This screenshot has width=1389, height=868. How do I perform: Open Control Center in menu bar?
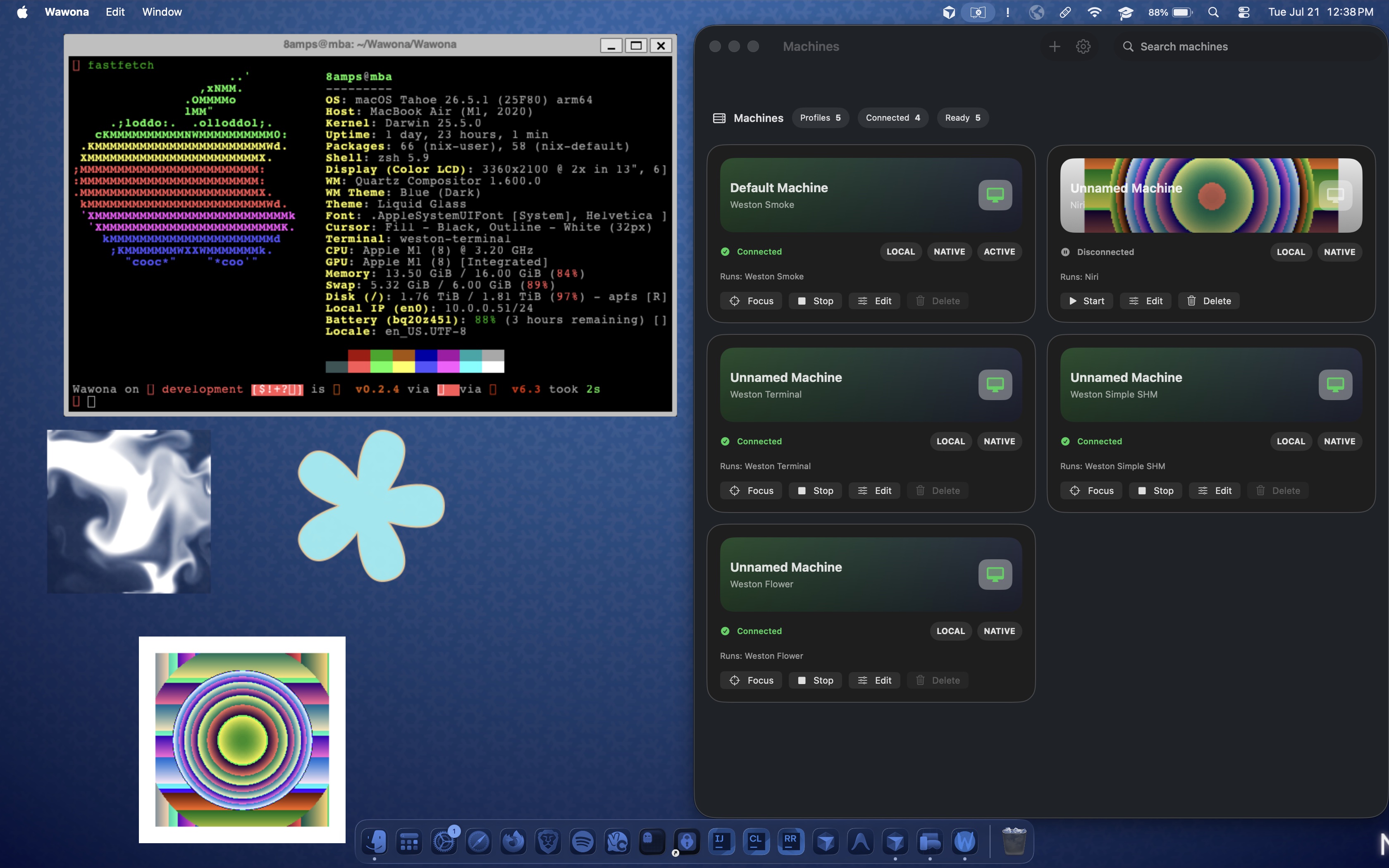1244,12
